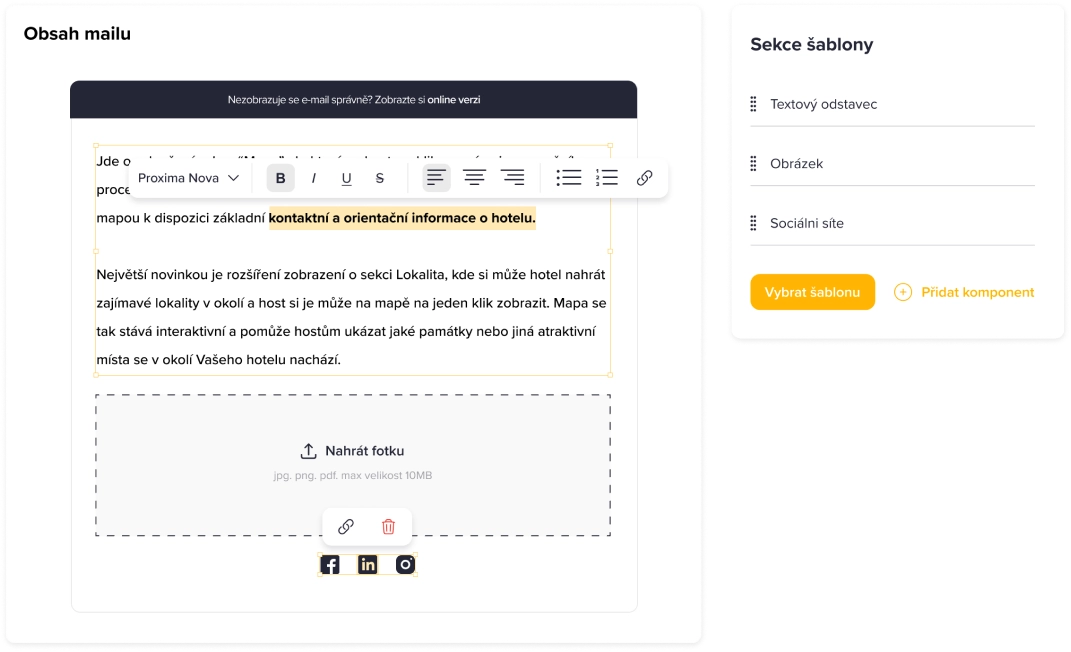Toggle underline formatting in text toolbar
The height and width of the screenshot is (652, 1071).
click(346, 178)
